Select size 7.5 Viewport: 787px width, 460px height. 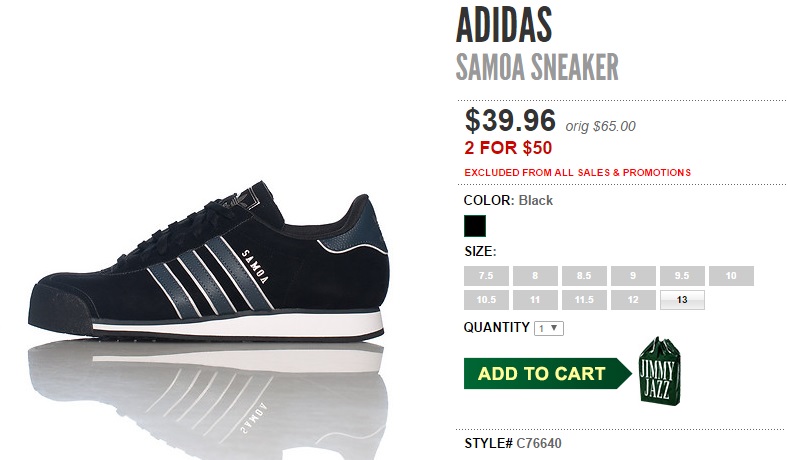click(x=486, y=276)
